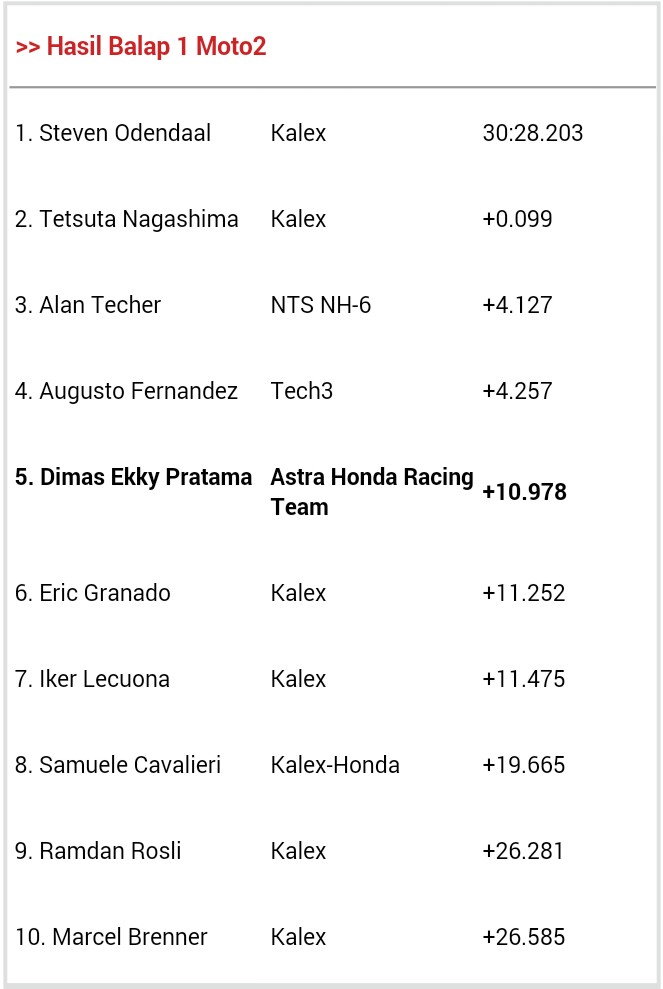Select the Kalex-Honda team cell
The width and height of the screenshot is (663, 989).
(x=334, y=765)
